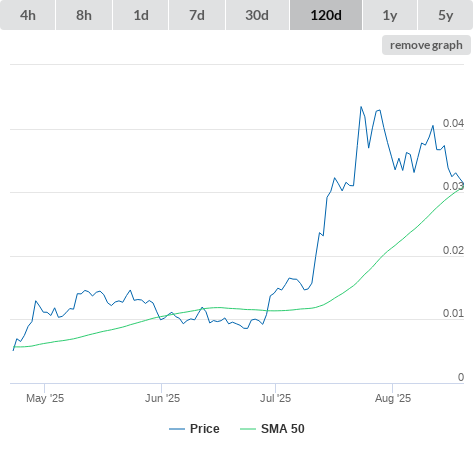Click the Aug '25 axis label
474x455 pixels.
click(x=393, y=398)
